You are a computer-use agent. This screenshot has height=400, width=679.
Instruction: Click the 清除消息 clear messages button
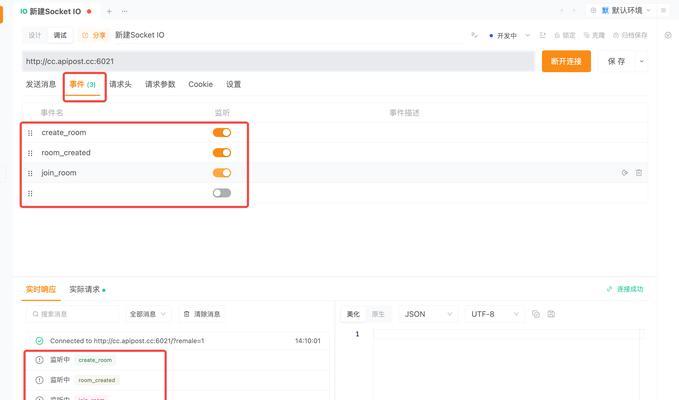(202, 314)
